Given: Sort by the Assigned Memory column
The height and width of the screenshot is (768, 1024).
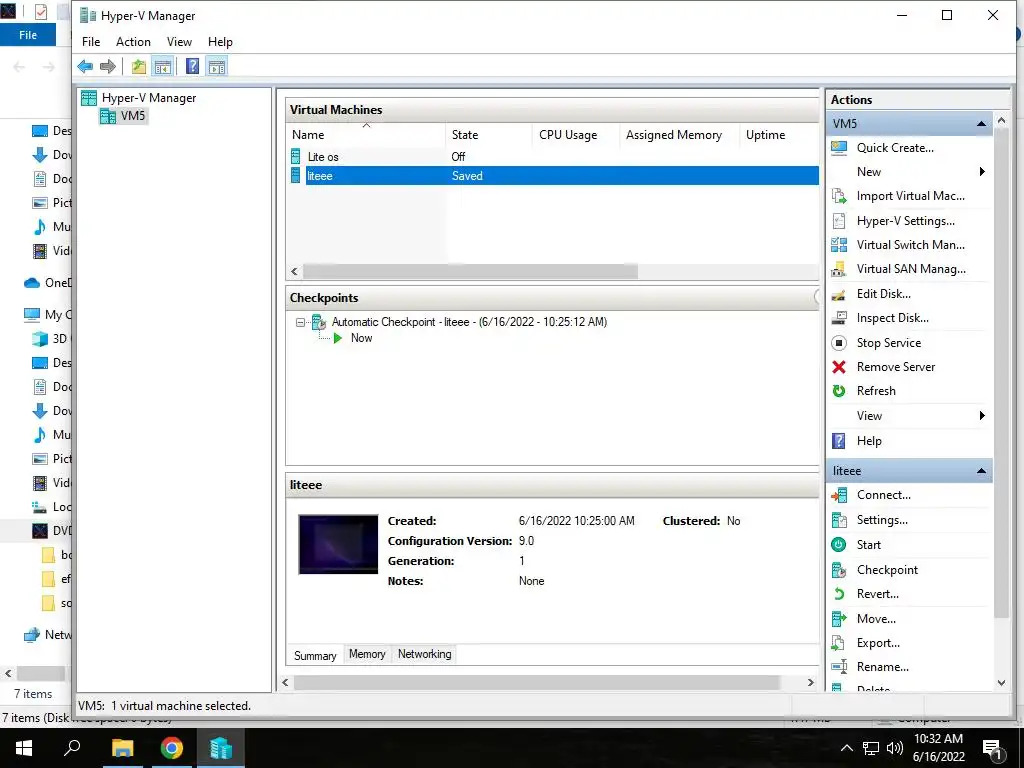Looking at the screenshot, I should point(679,135).
